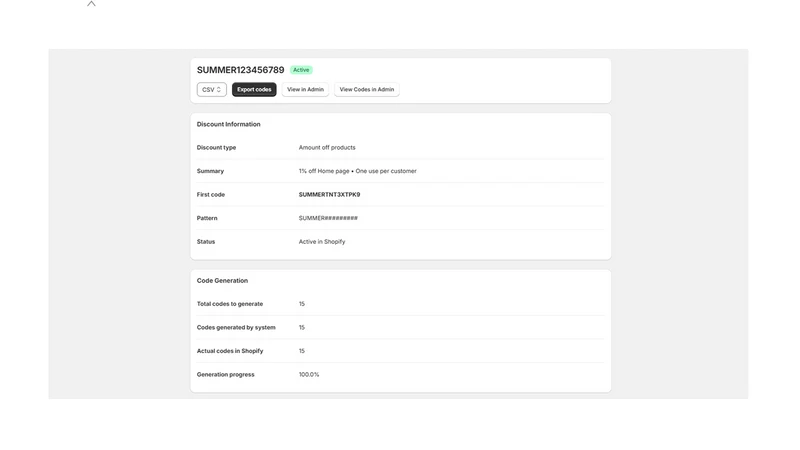Open the CSV format dropdown

point(212,89)
